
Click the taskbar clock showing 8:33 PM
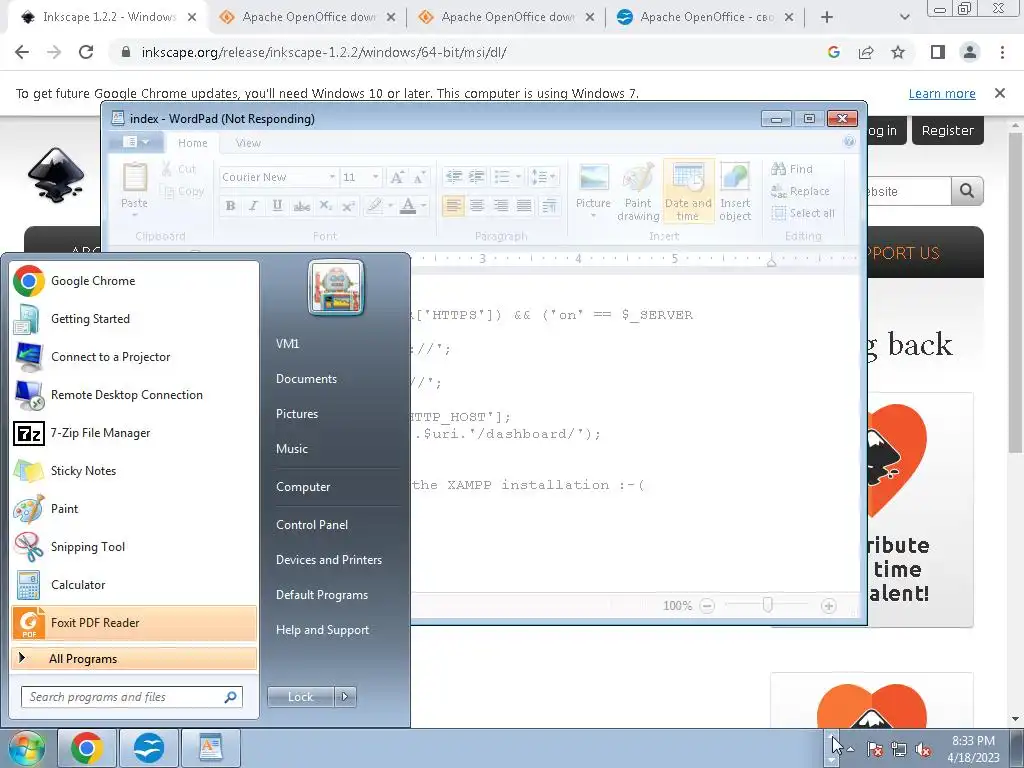(973, 749)
